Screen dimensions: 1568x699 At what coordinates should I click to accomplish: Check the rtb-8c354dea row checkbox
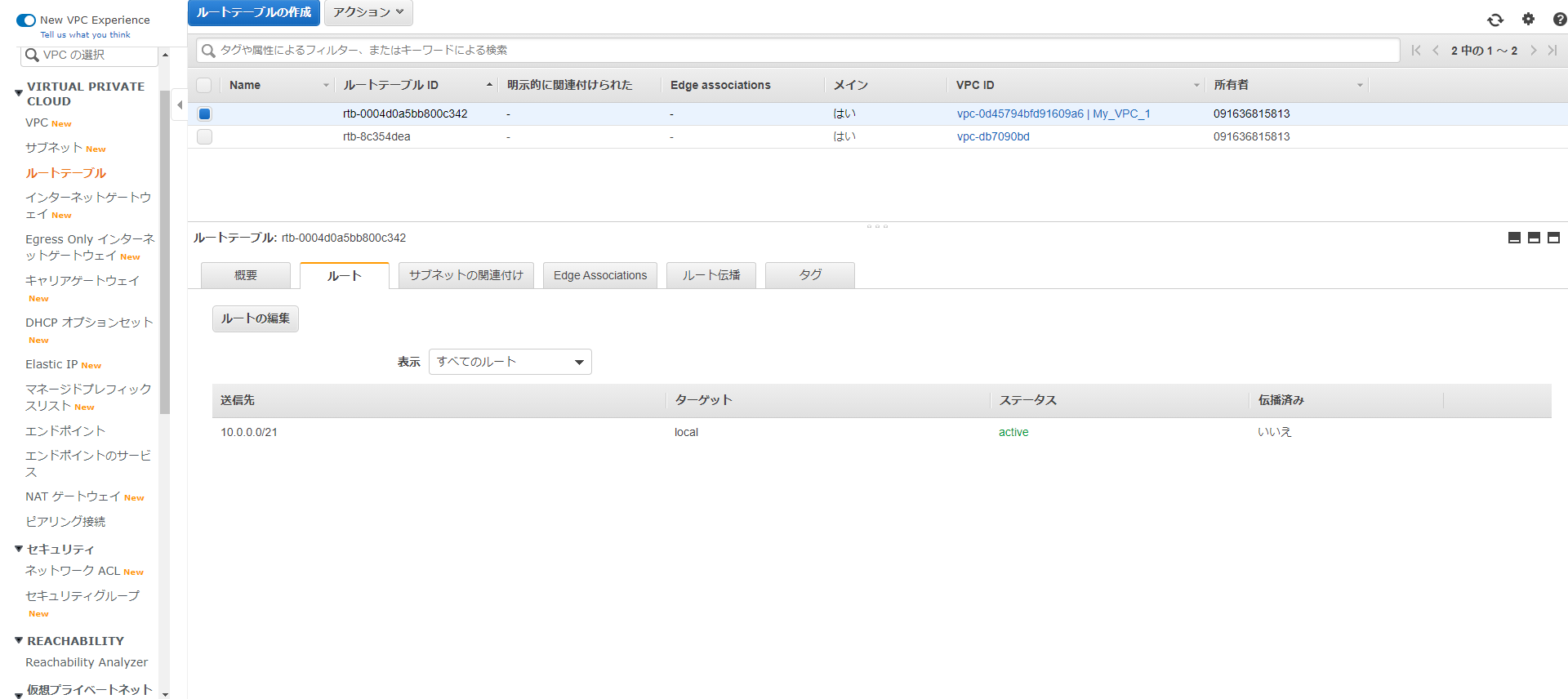(204, 136)
